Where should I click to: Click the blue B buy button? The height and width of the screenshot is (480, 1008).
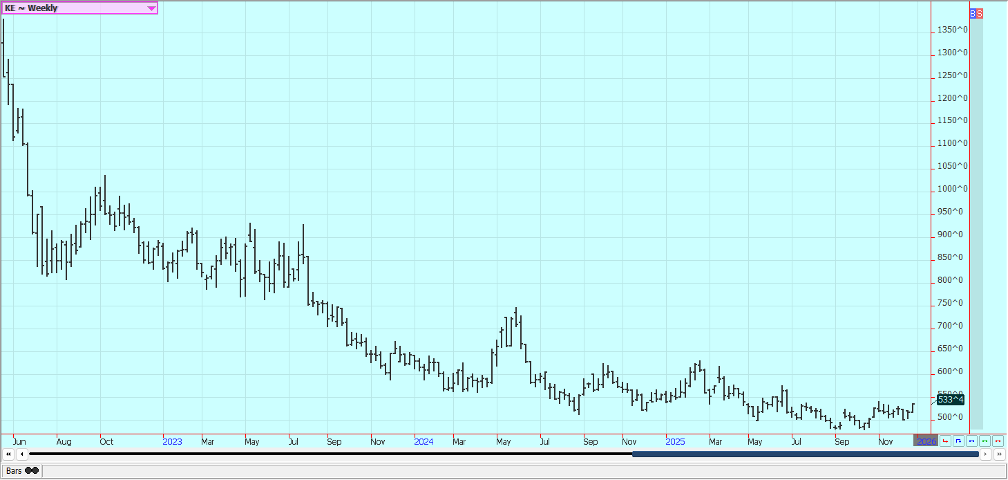973,13
